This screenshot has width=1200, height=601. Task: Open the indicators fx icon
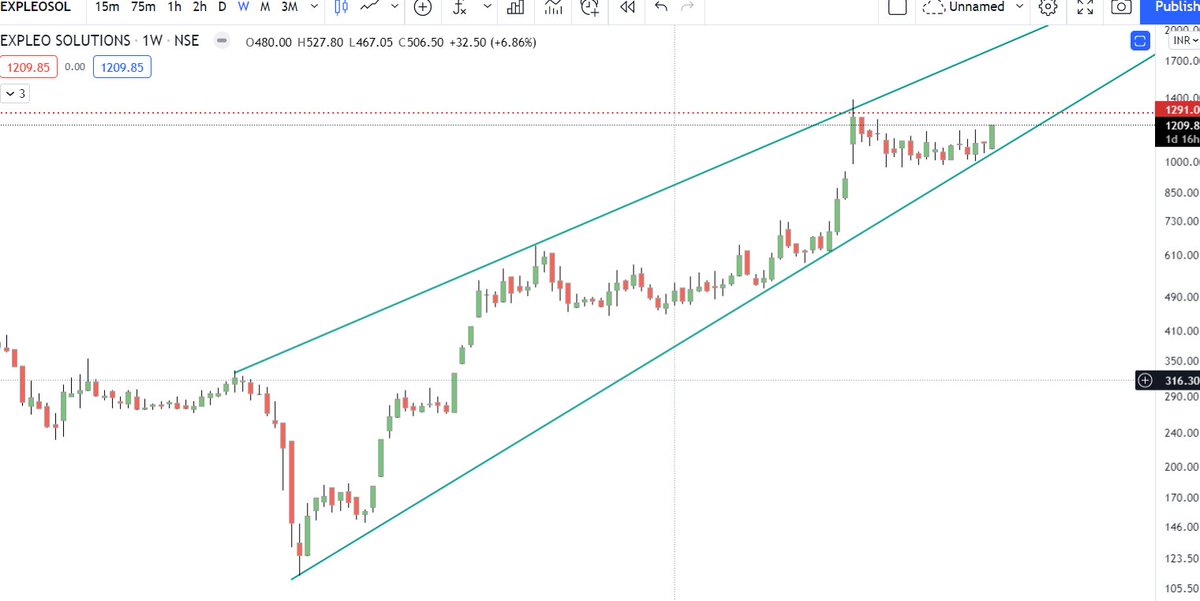(459, 7)
